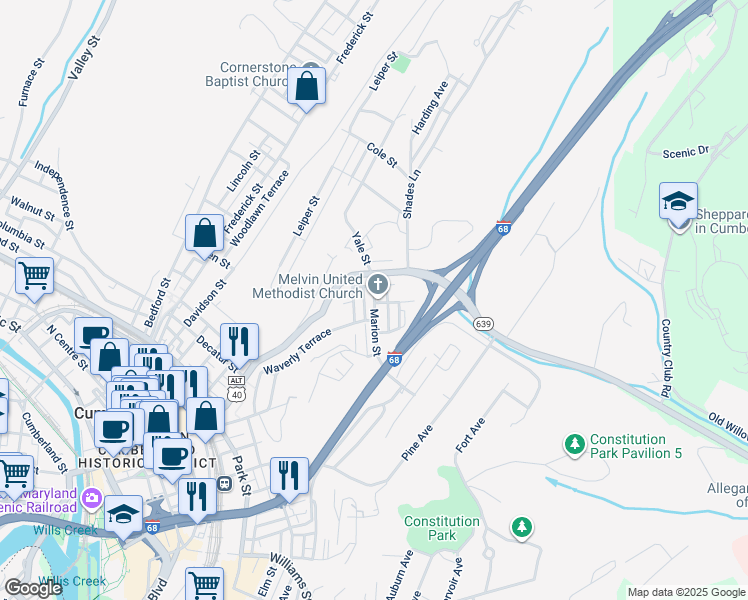The height and width of the screenshot is (600, 748).
Task: Click the Western Maryland Scenic Railroad camera pin
Action: (x=92, y=498)
